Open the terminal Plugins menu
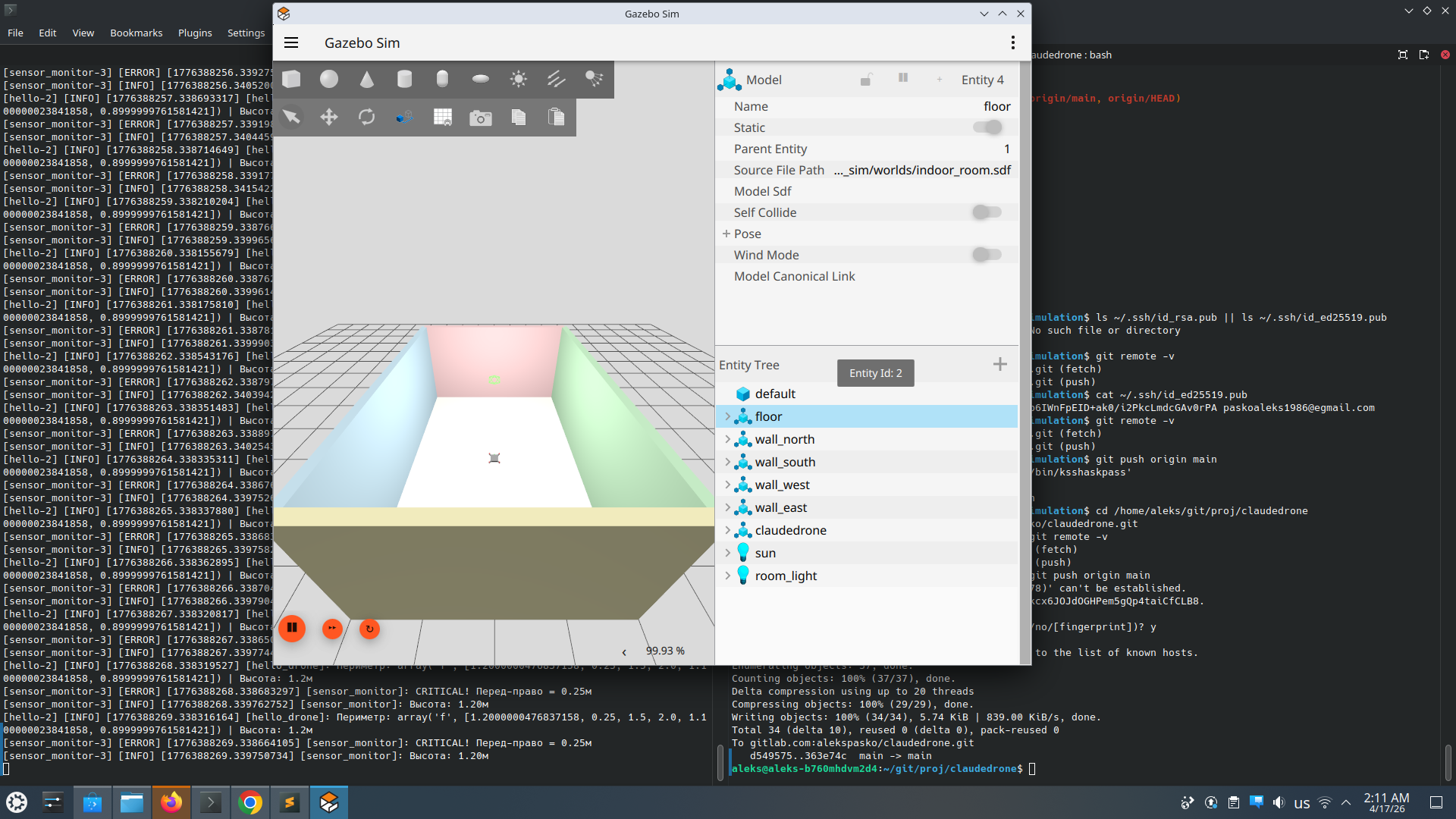This screenshot has height=819, width=1456. 195,33
